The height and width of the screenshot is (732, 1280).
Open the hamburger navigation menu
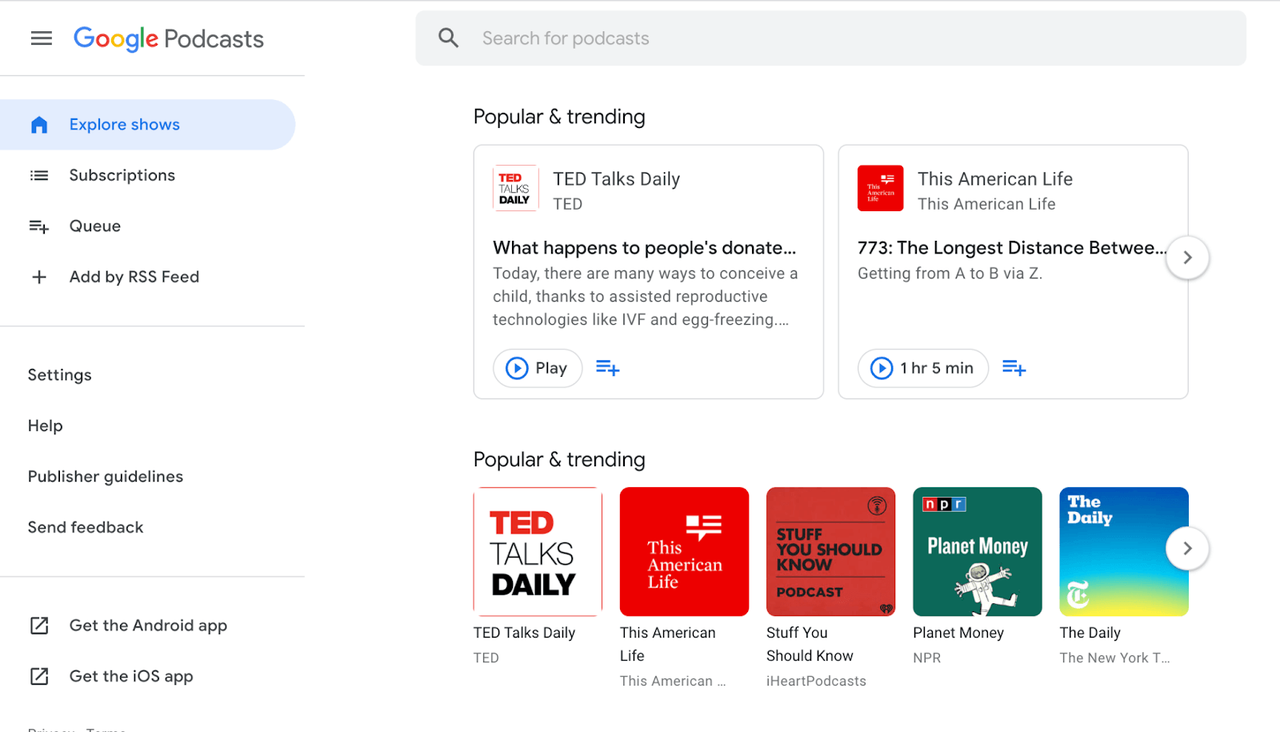(41, 38)
